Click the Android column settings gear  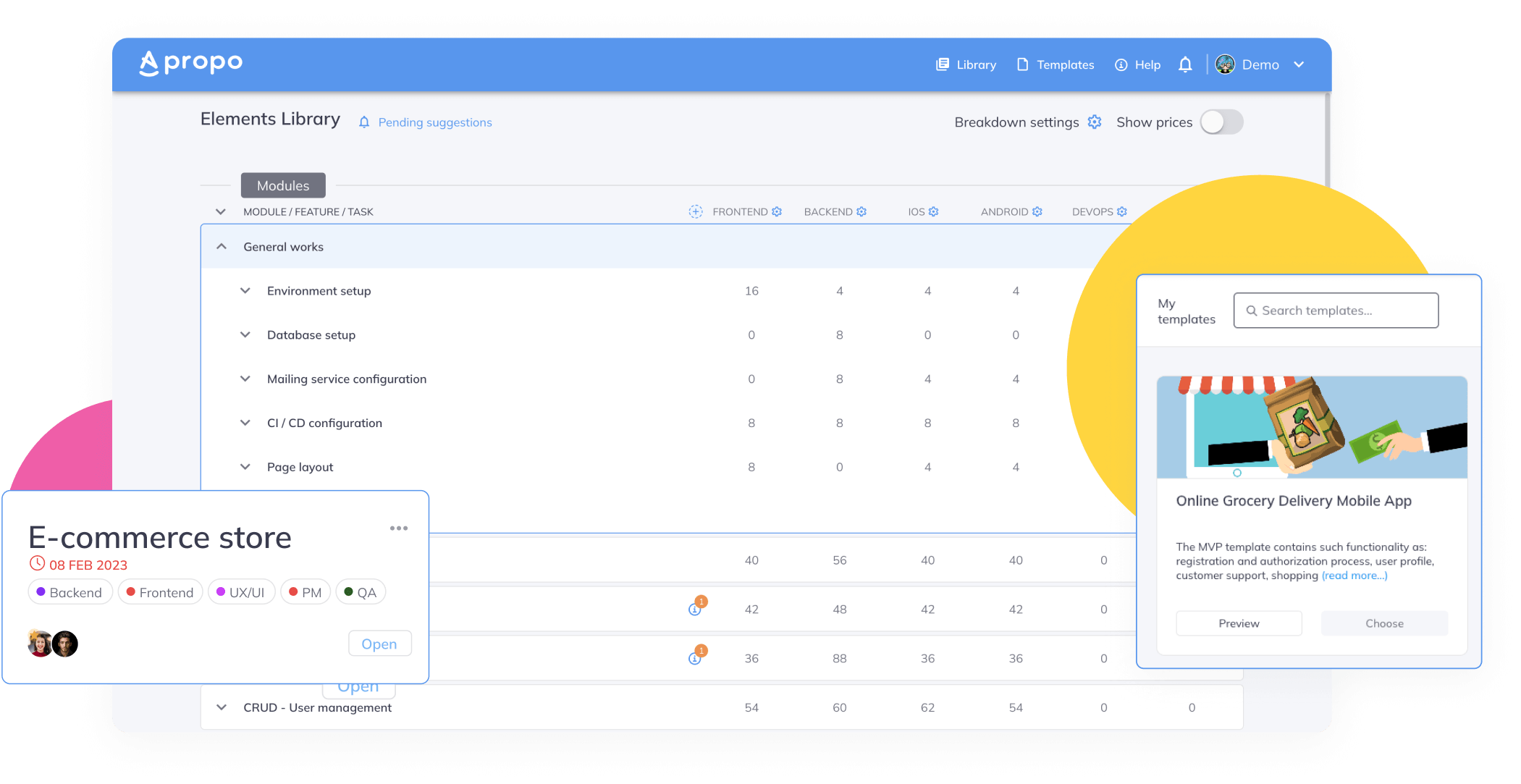1037,212
